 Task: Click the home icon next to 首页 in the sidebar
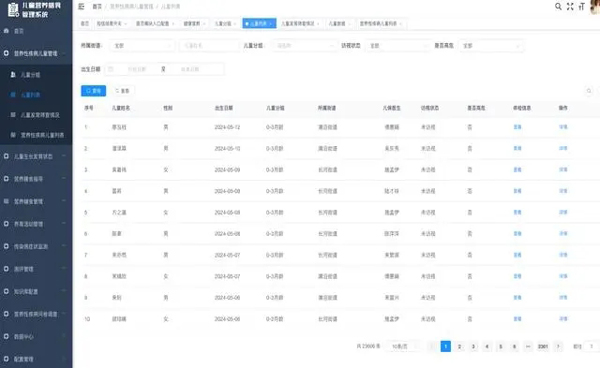pos(6,31)
